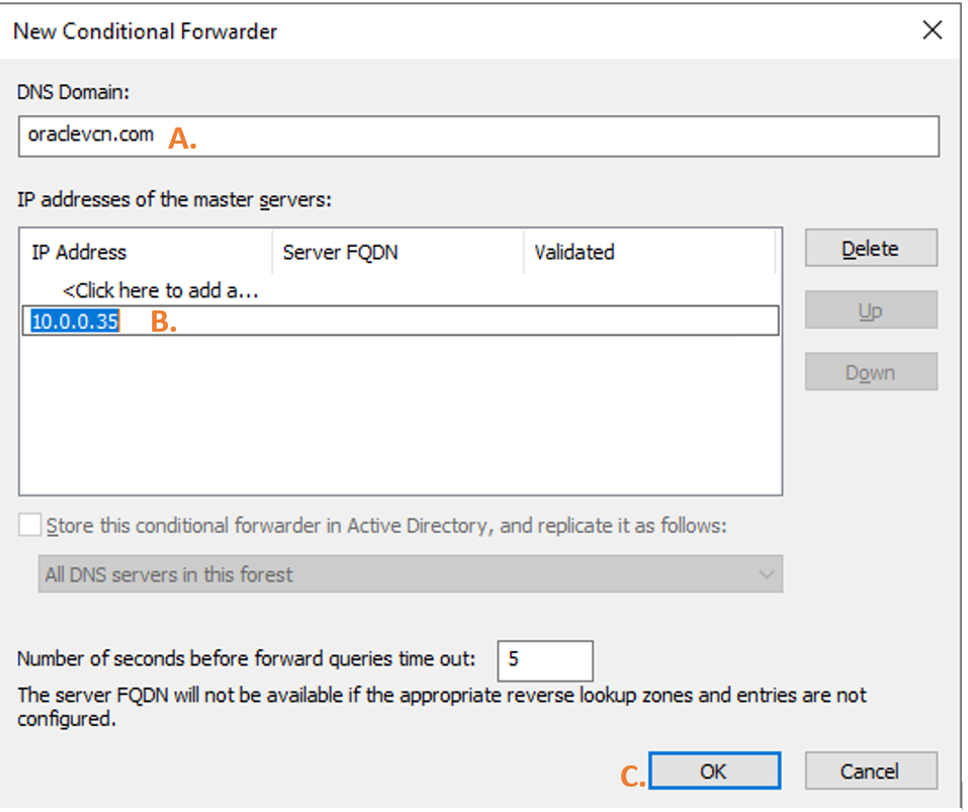Click the Delete button
This screenshot has width=968, height=812.
point(869,248)
